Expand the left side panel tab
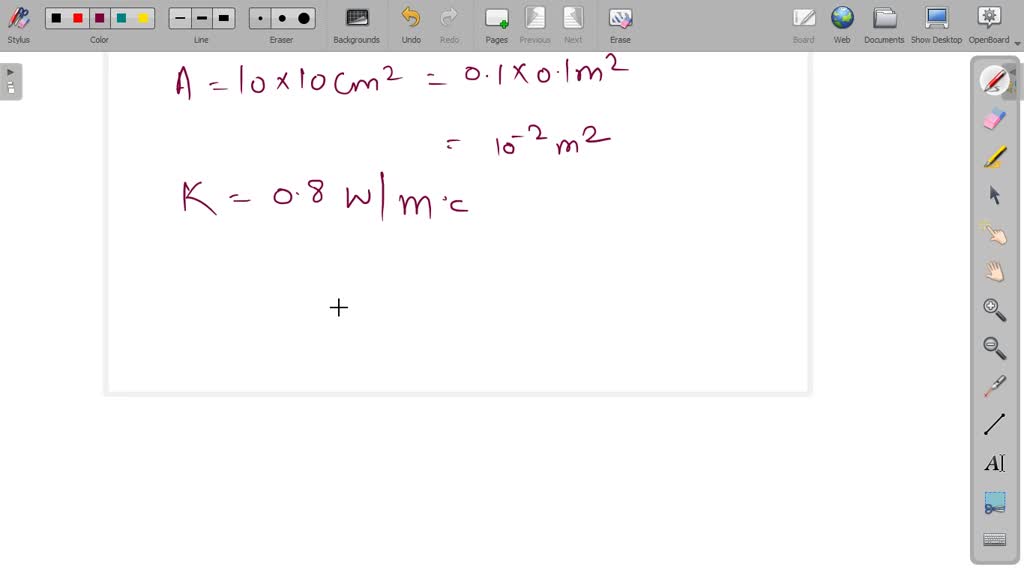1024x576 pixels. (x=11, y=81)
